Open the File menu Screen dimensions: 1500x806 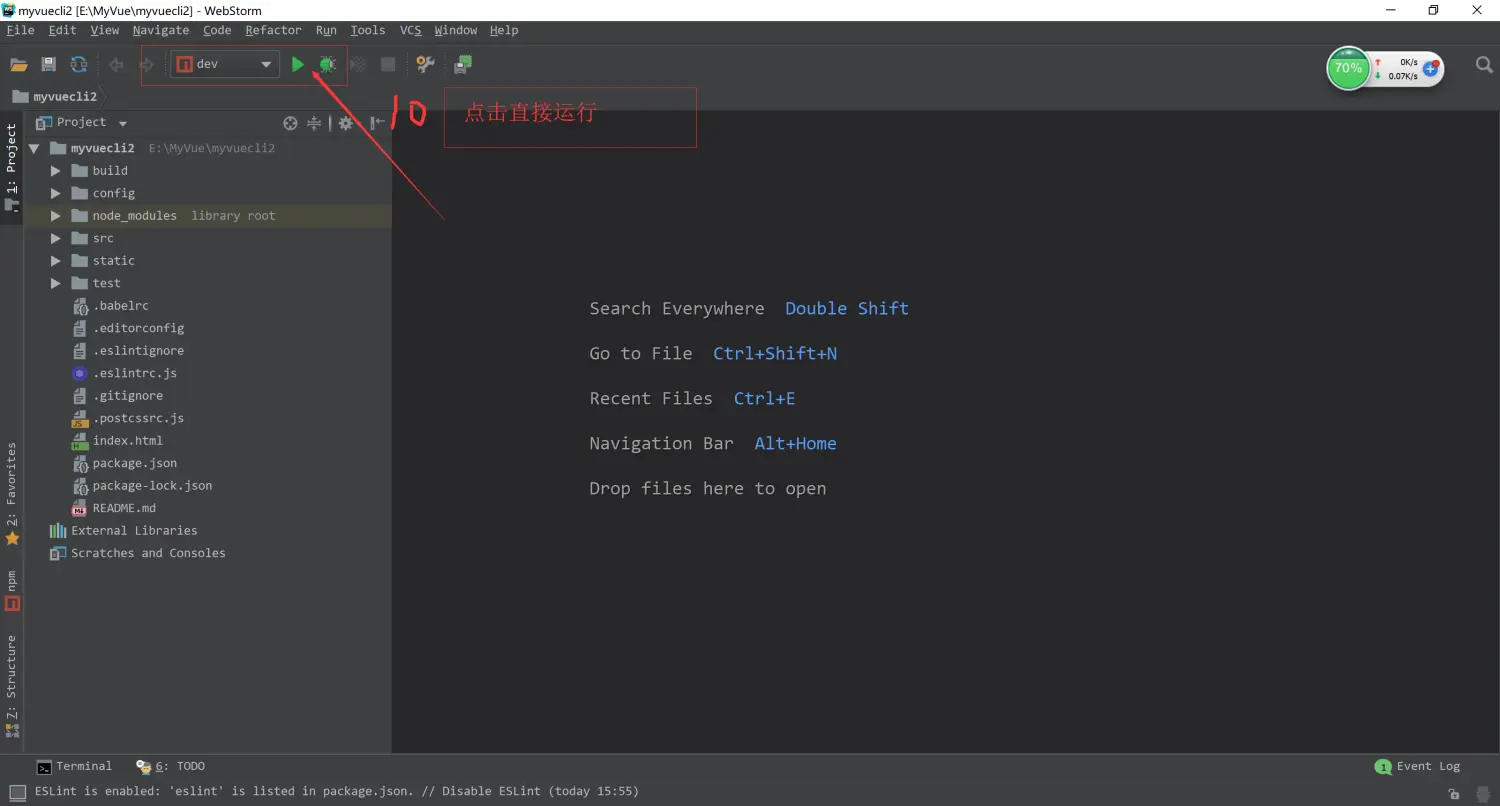(20, 30)
